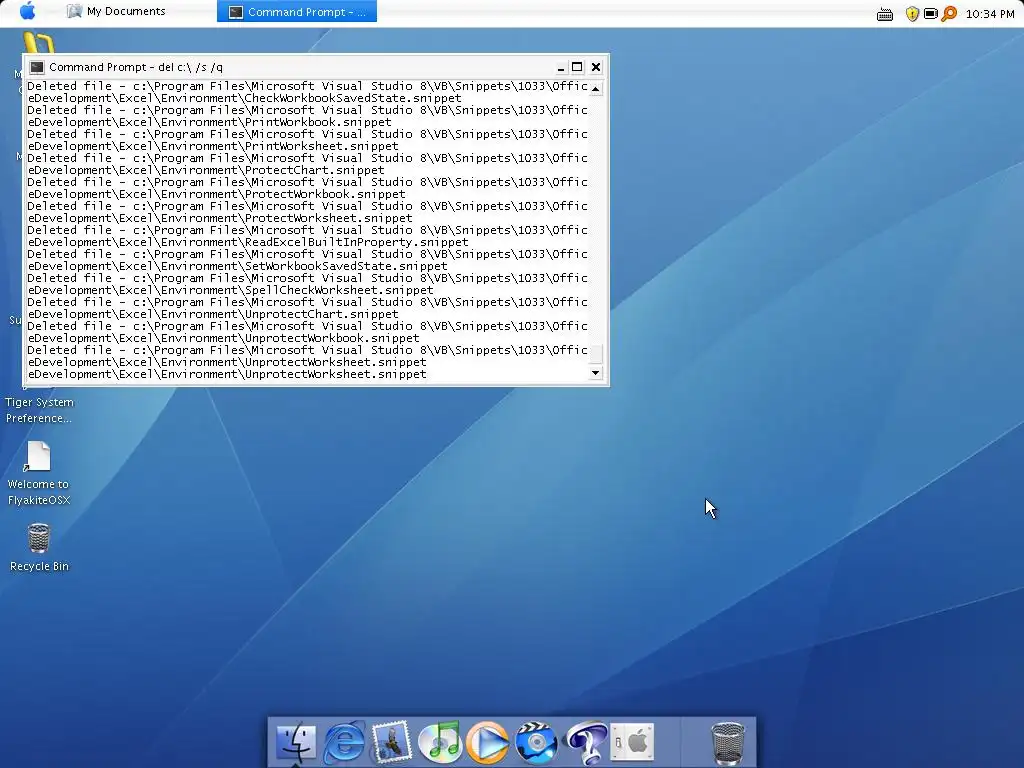The image size is (1024, 768).
Task: Open the Mail stamp icon in the dock
Action: click(392, 742)
